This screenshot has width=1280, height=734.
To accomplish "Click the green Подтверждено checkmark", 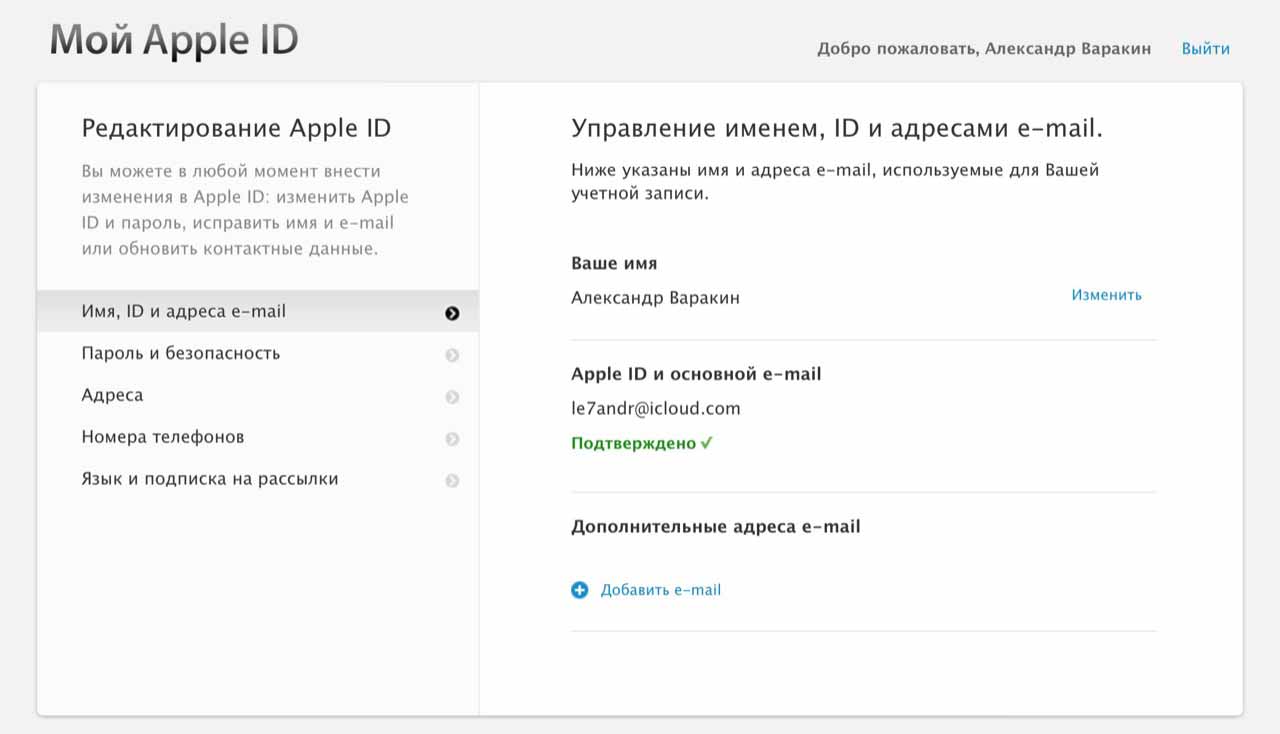I will click(x=706, y=443).
